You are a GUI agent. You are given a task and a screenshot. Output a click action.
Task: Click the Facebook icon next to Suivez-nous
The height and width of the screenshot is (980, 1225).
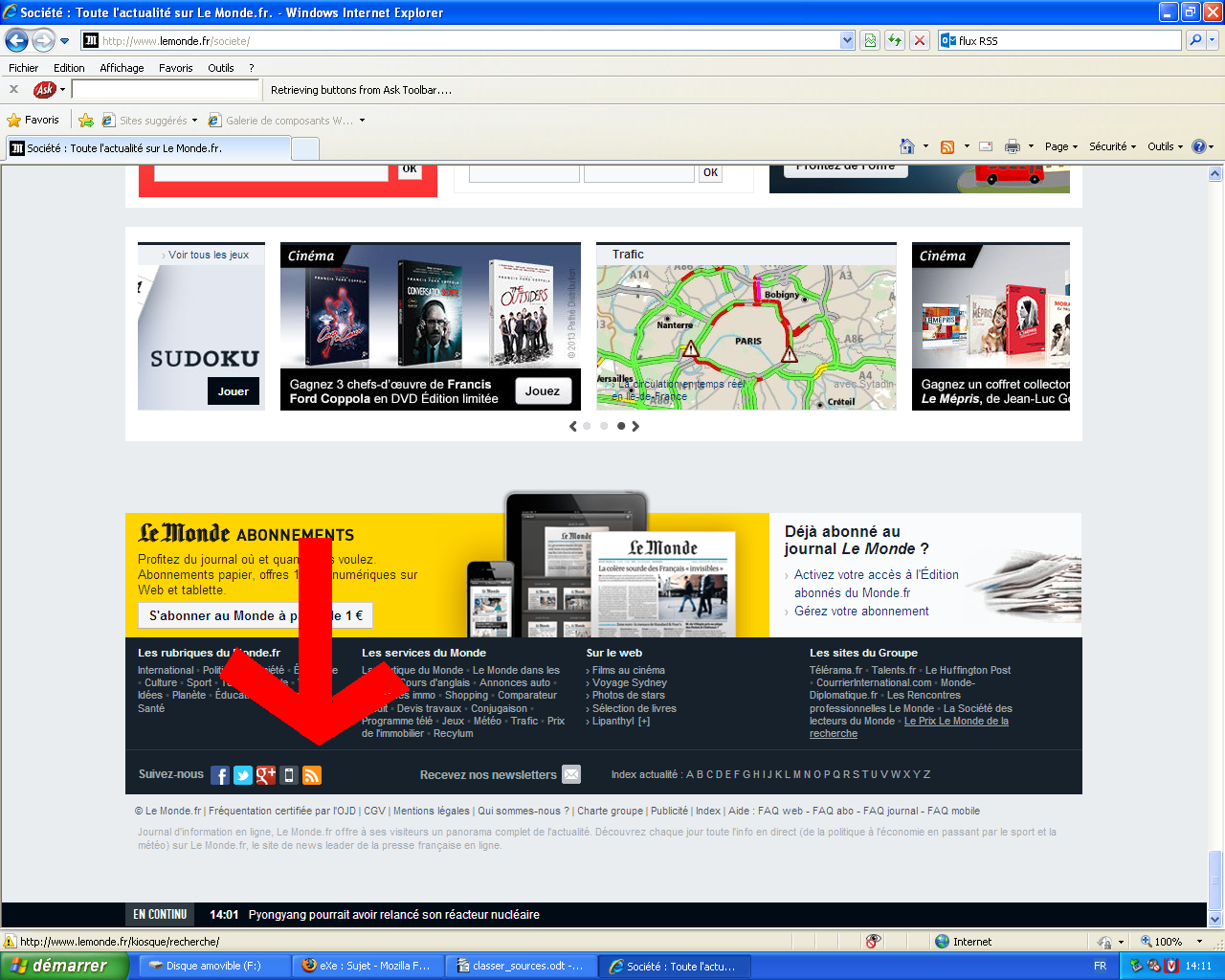[220, 775]
